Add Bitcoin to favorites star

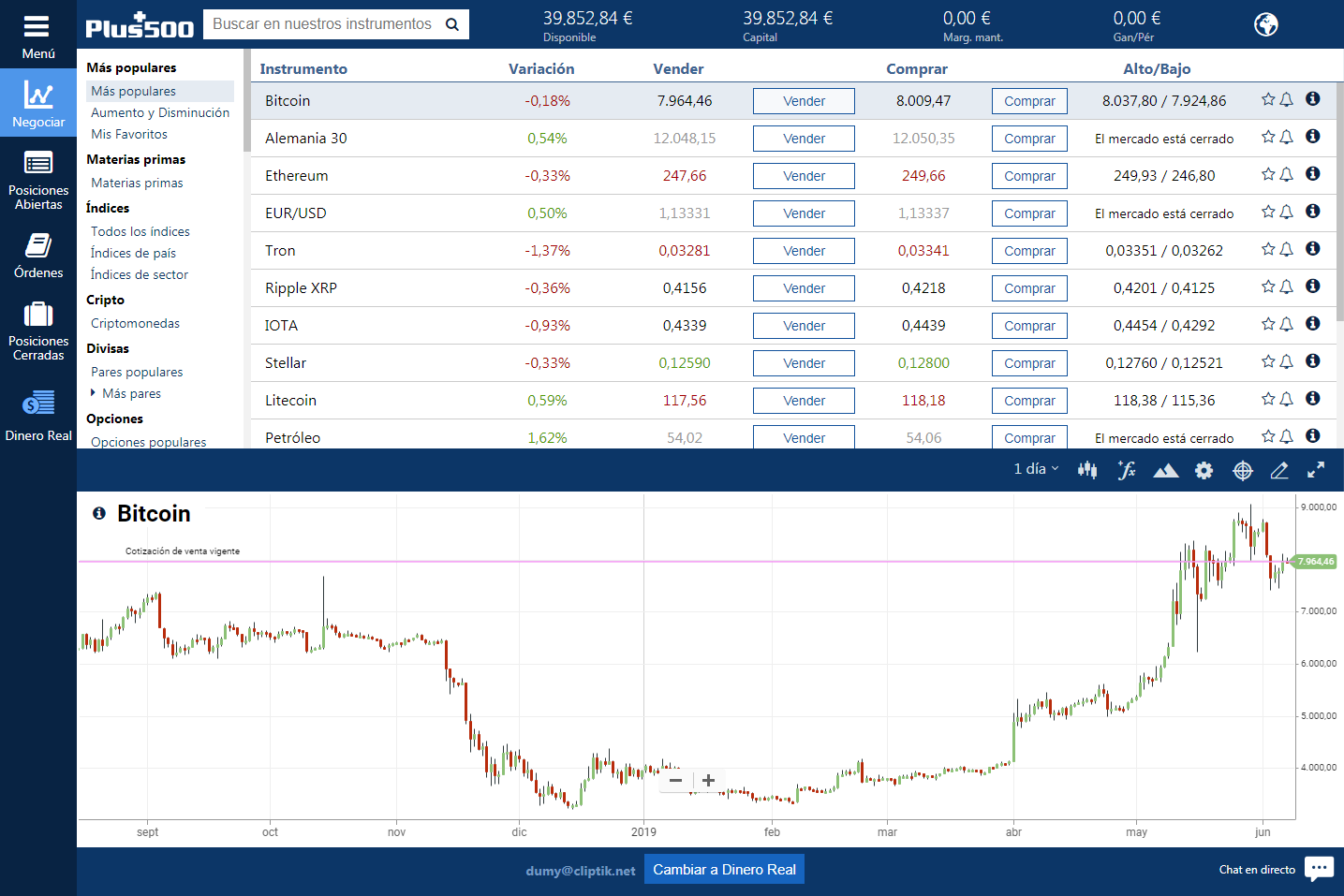click(x=1268, y=99)
